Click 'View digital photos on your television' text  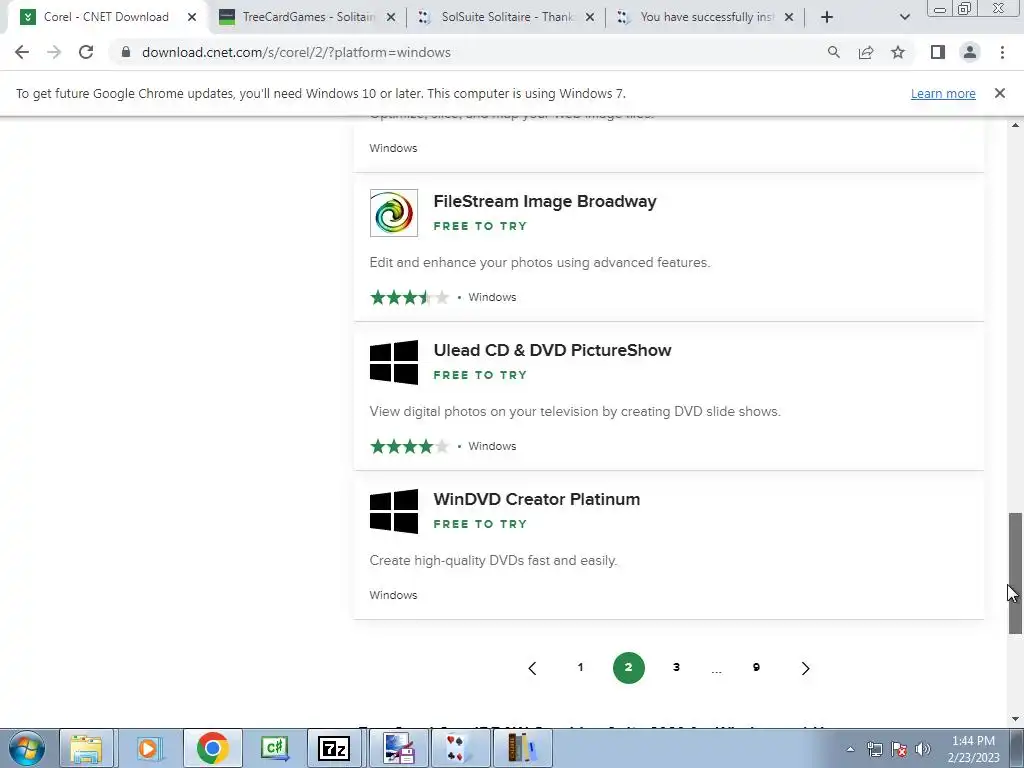tap(575, 411)
